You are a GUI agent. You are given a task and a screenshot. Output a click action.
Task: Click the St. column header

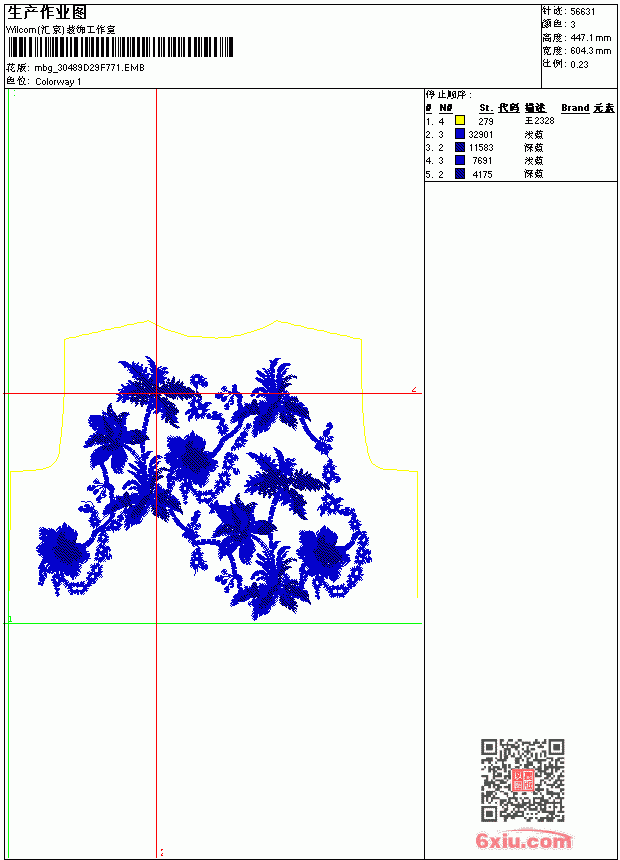tap(486, 108)
